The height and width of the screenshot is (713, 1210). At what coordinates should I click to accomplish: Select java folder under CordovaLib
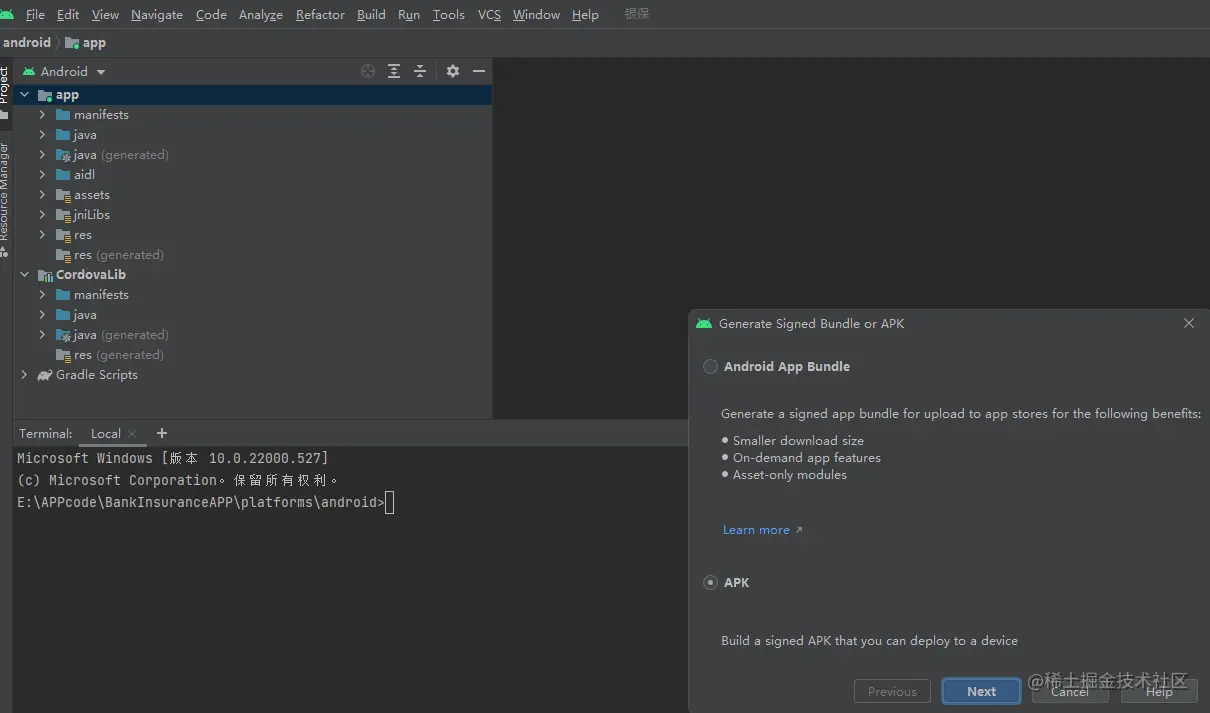click(x=85, y=315)
